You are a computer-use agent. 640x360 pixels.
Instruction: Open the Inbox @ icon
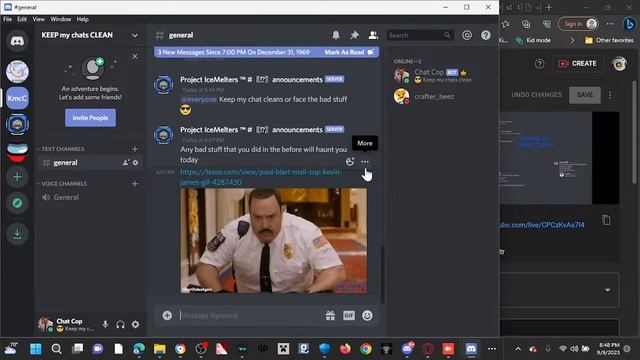pos(467,36)
